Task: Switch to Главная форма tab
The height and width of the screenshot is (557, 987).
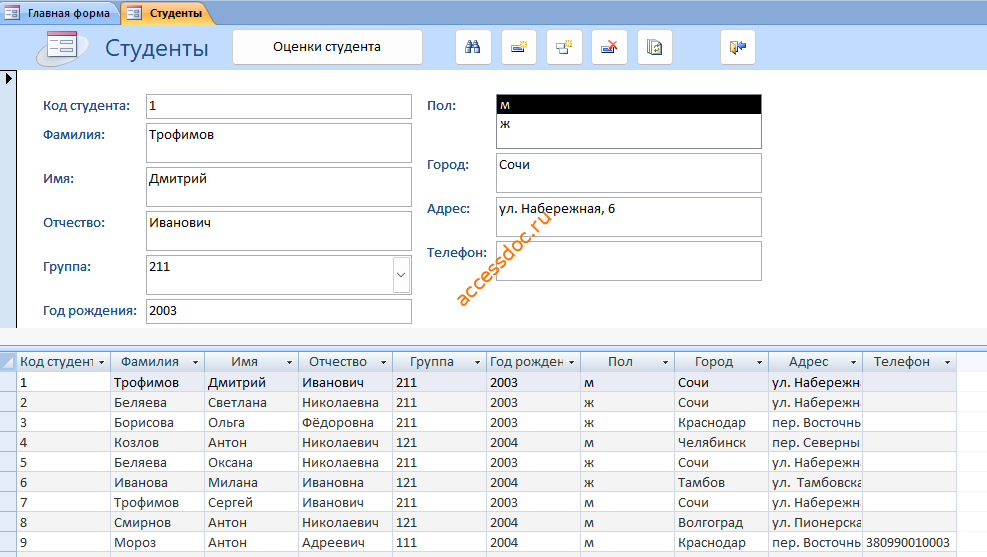Action: pyautogui.click(x=60, y=13)
